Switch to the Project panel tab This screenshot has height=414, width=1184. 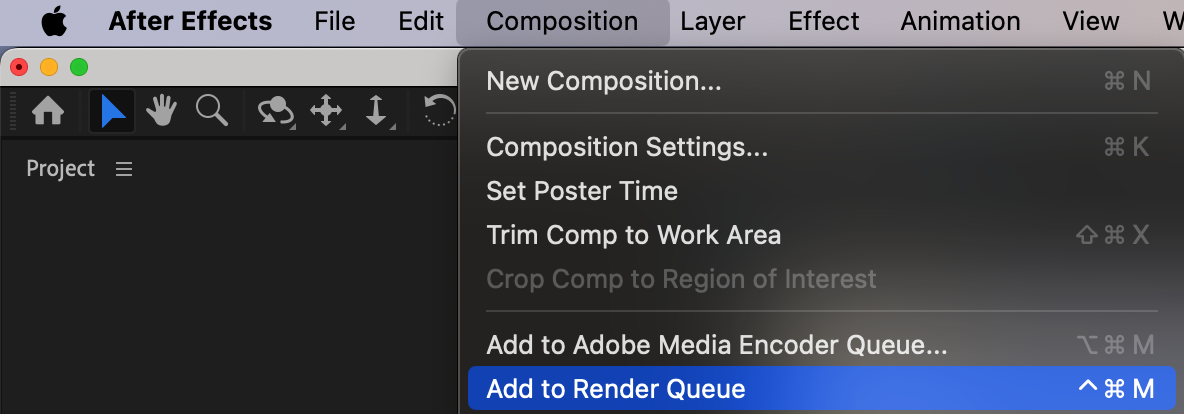point(61,169)
